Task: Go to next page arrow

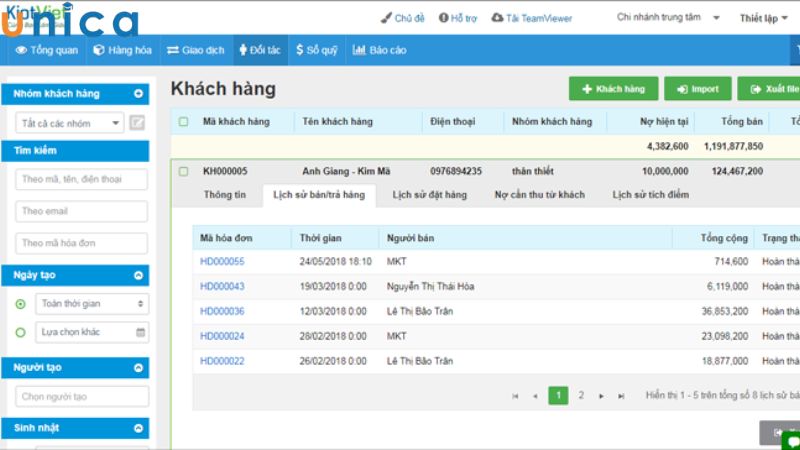Action: 601,396
